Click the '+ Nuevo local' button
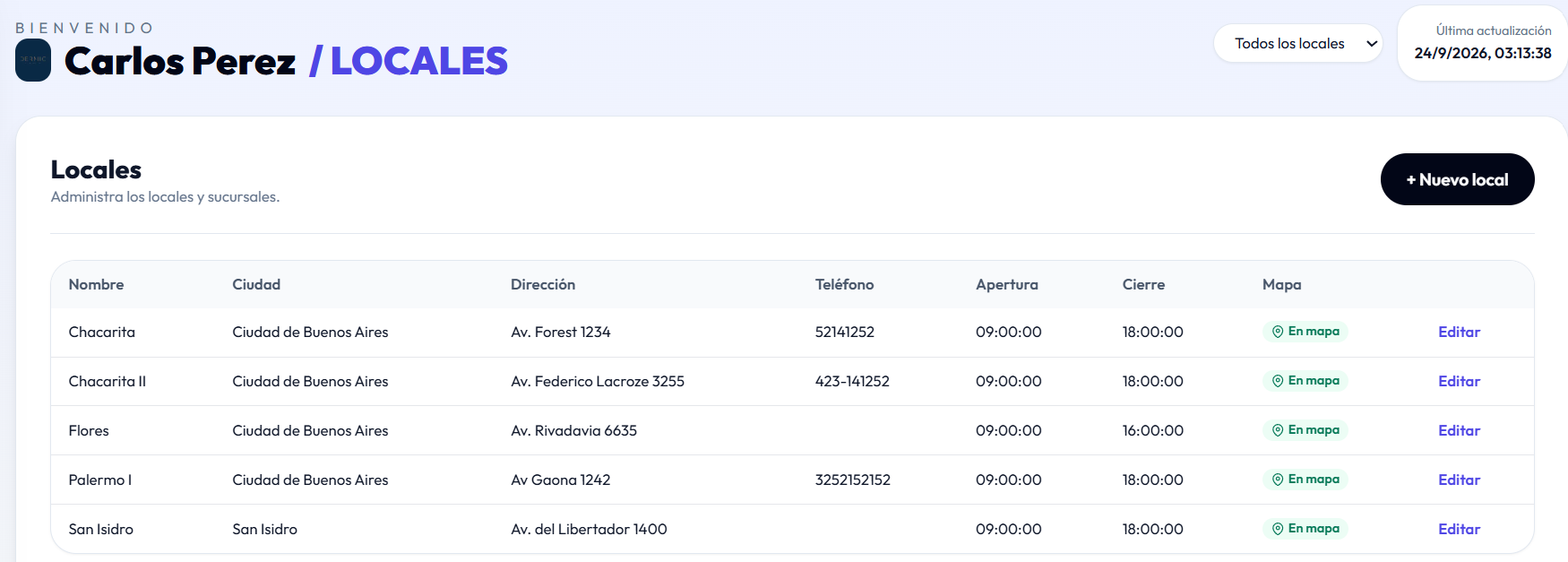This screenshot has height=562, width=1568. click(1457, 179)
